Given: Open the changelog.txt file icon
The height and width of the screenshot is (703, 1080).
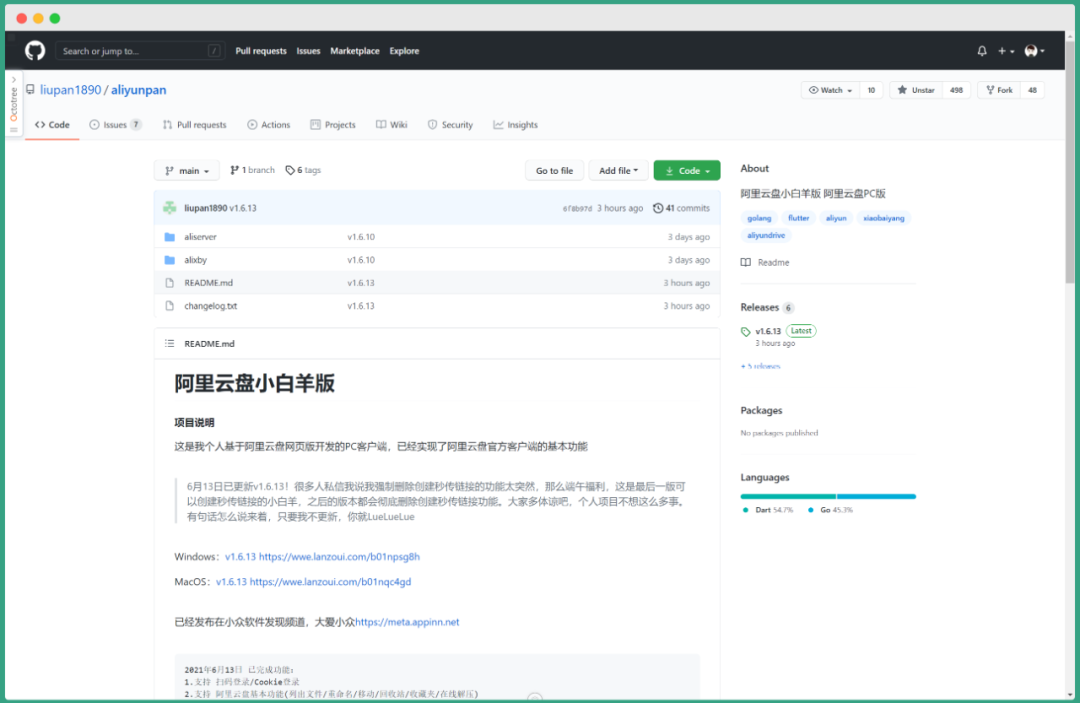Looking at the screenshot, I should coord(169,306).
